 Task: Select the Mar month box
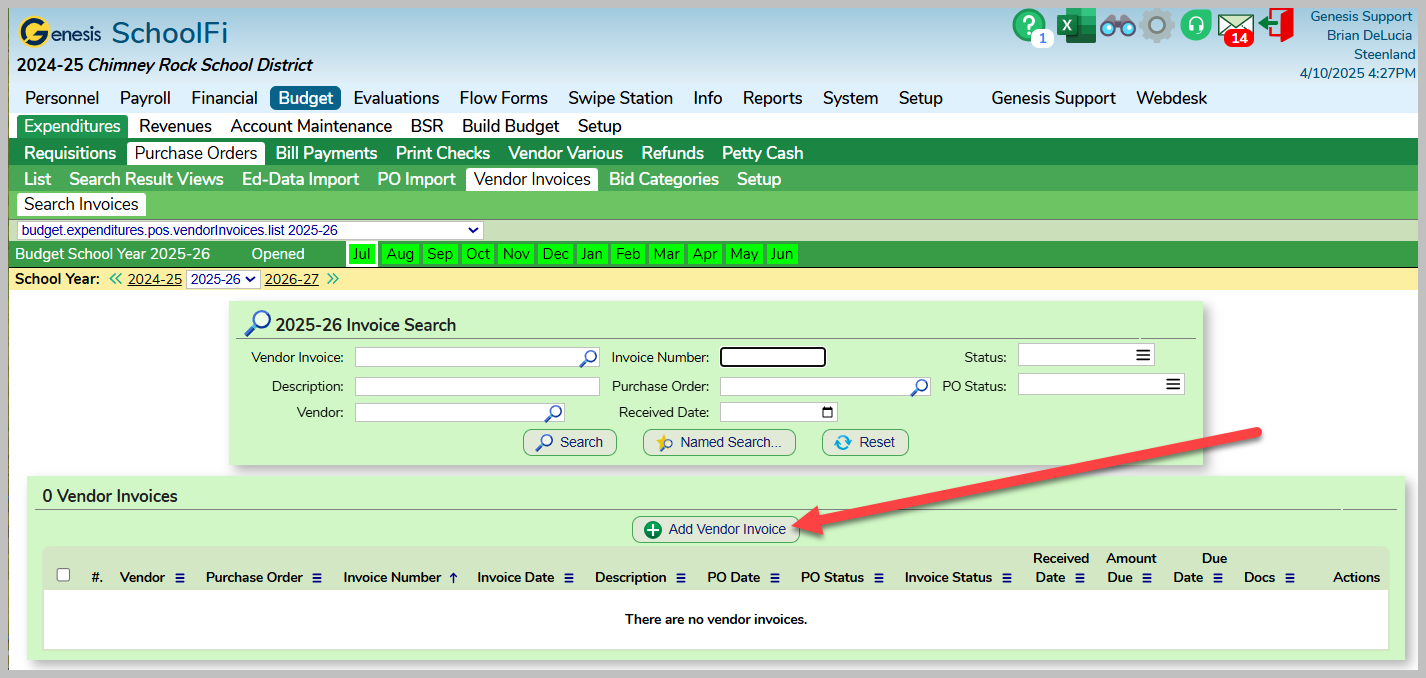[x=667, y=254]
